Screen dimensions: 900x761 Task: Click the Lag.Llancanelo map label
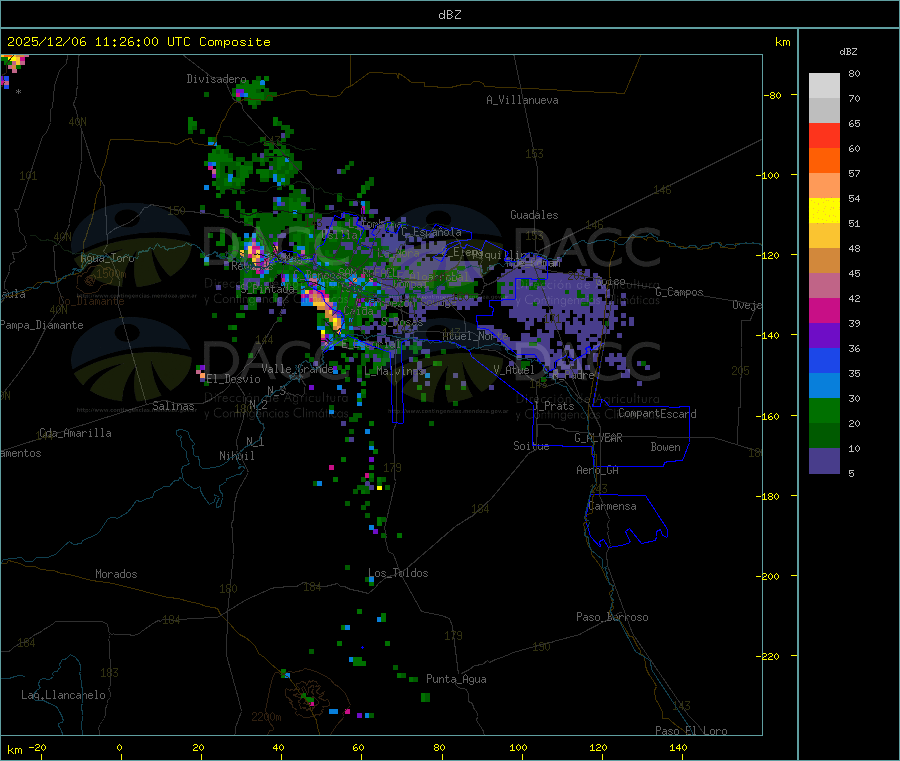[x=63, y=695]
